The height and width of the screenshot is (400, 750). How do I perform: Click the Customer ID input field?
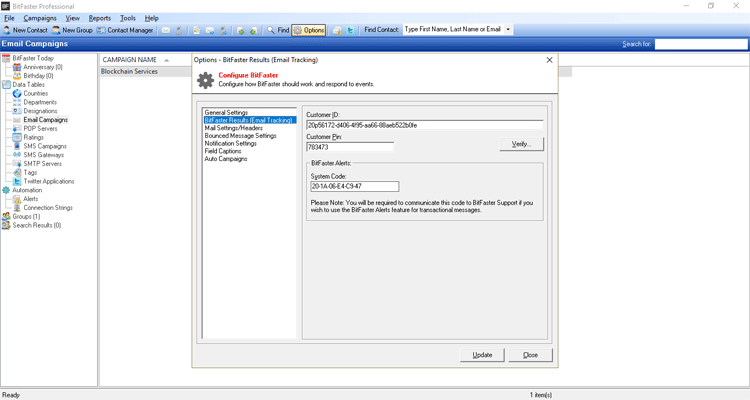[x=425, y=125]
